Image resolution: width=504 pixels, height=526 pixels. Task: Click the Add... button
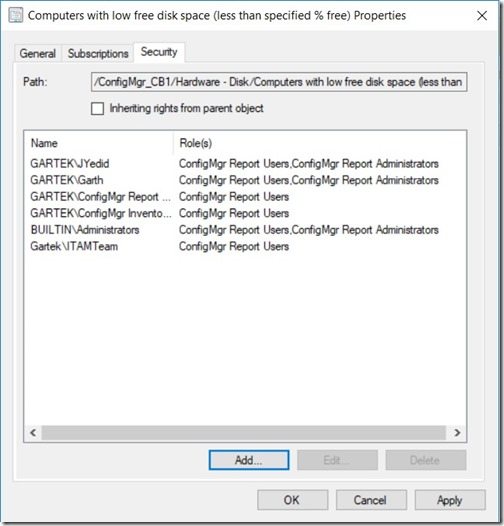(x=249, y=460)
